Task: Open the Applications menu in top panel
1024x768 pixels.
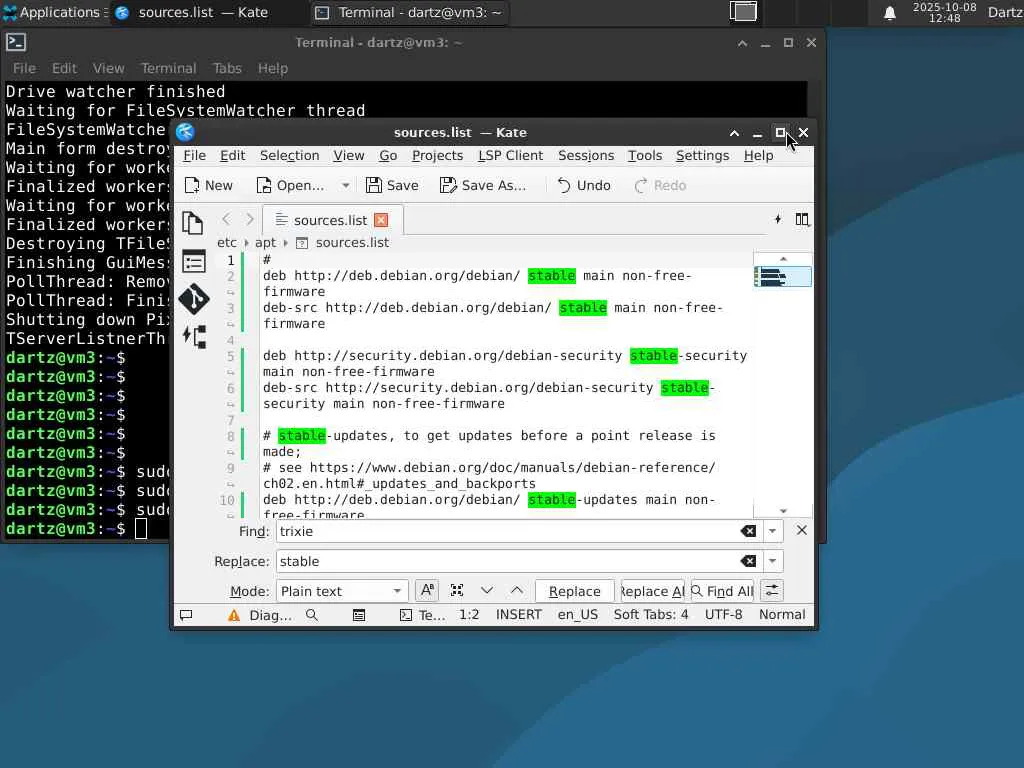Action: click(54, 12)
